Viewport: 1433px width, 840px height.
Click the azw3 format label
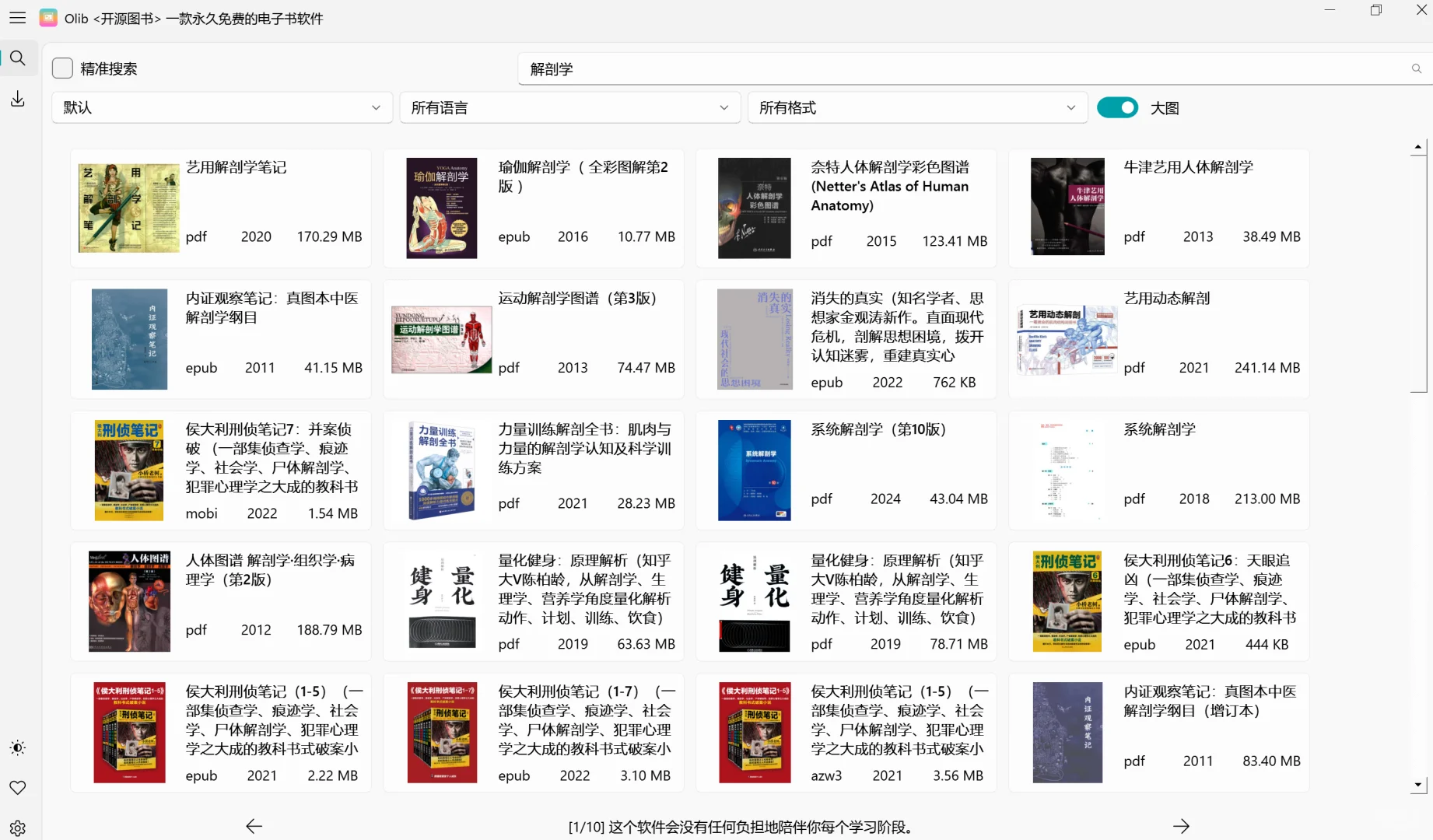point(826,775)
